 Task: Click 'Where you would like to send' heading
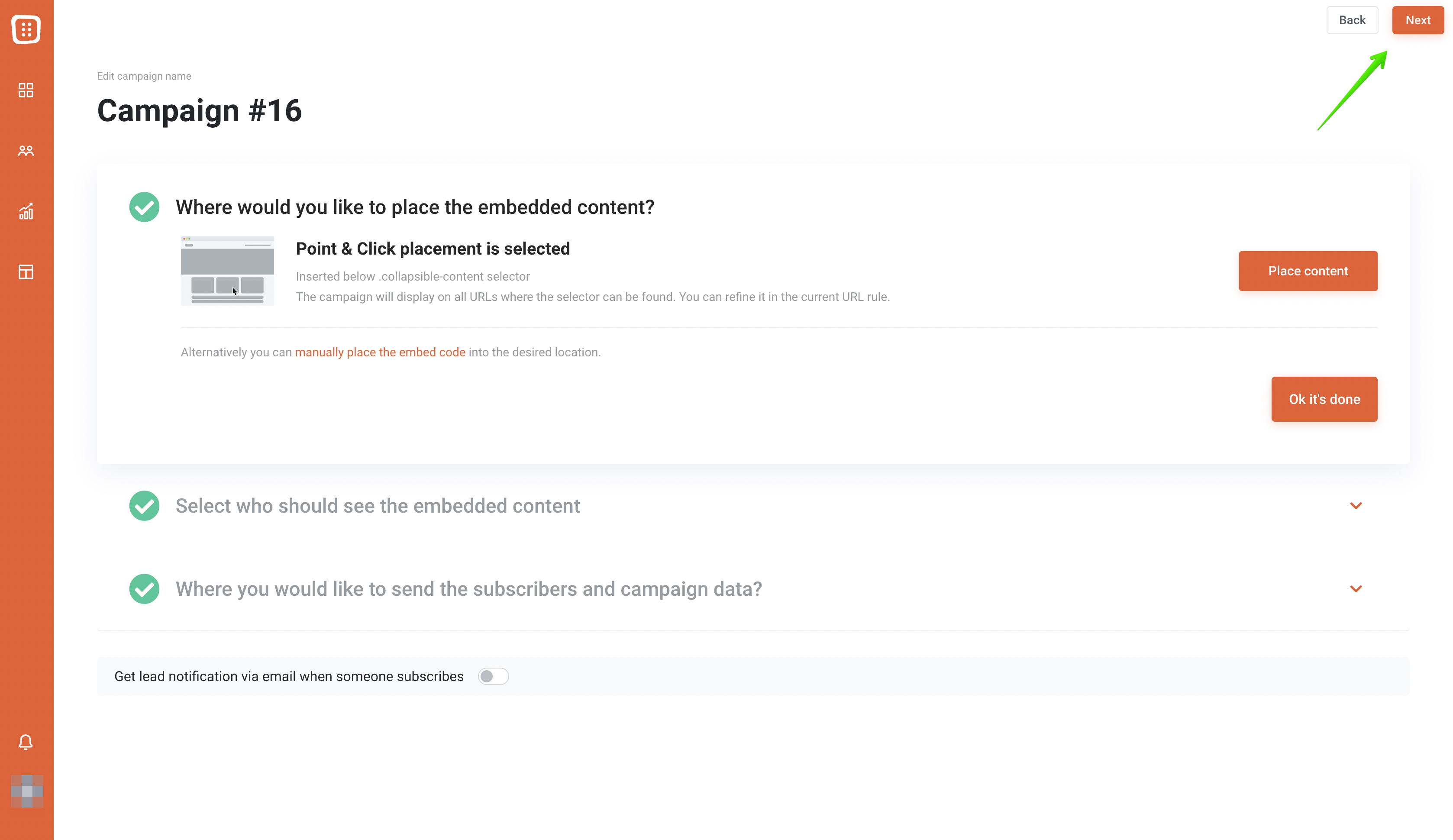(x=469, y=588)
